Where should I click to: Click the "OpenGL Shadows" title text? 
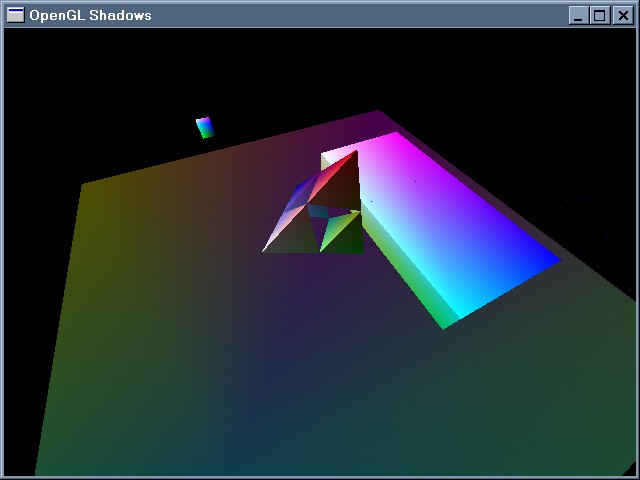(90, 15)
